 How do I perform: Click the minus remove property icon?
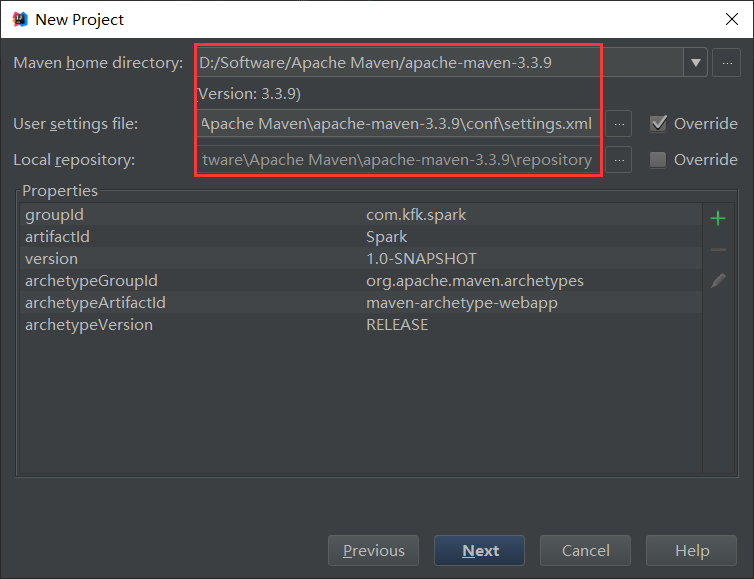718,250
